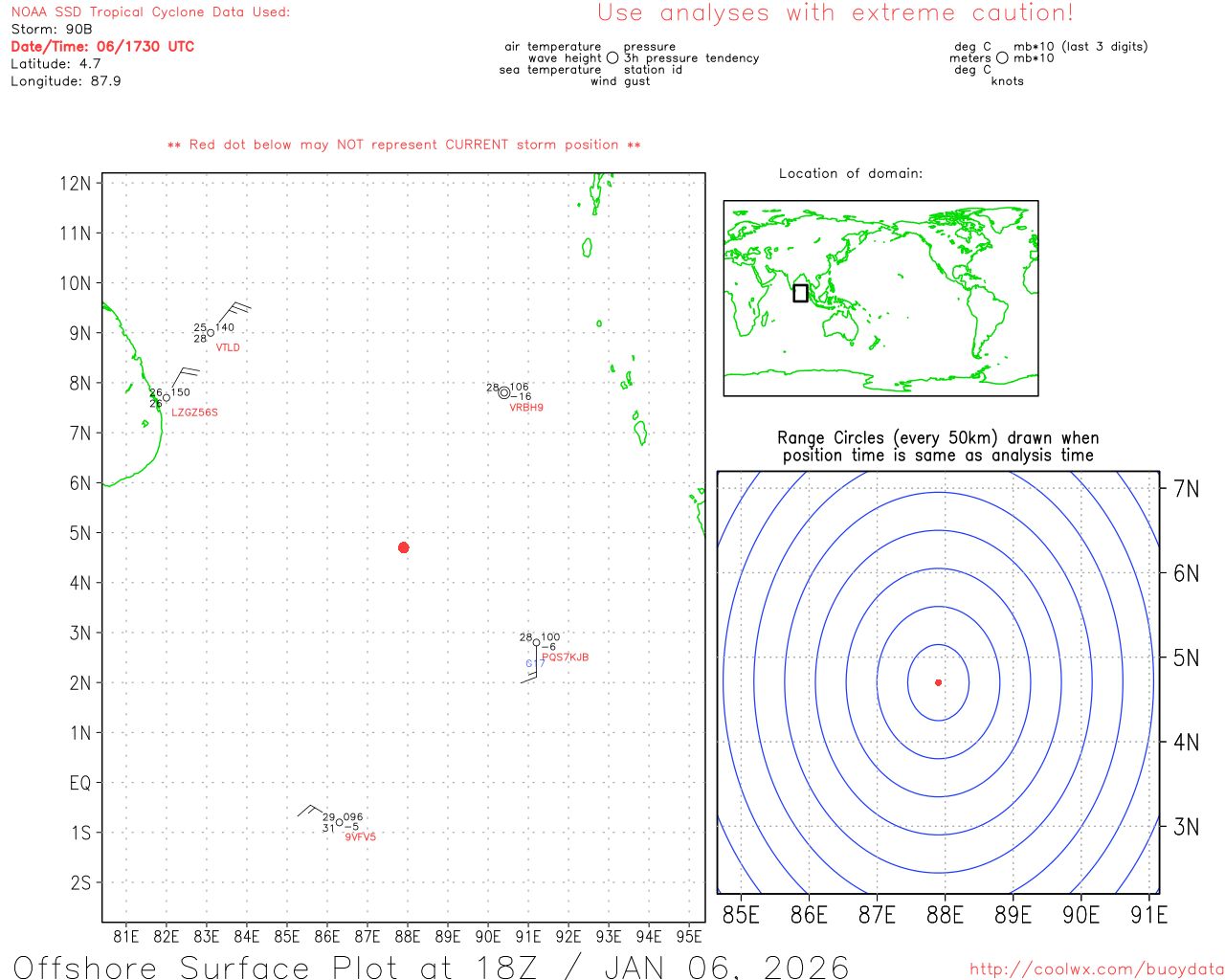
Task: Click the world overview map thumbnail
Action: (880, 299)
